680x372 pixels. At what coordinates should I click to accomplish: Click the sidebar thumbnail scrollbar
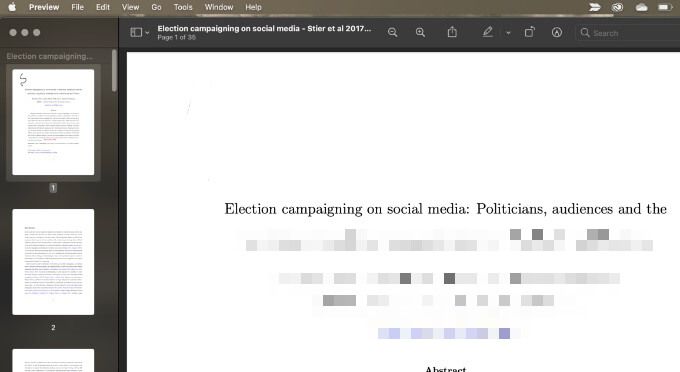tap(114, 70)
